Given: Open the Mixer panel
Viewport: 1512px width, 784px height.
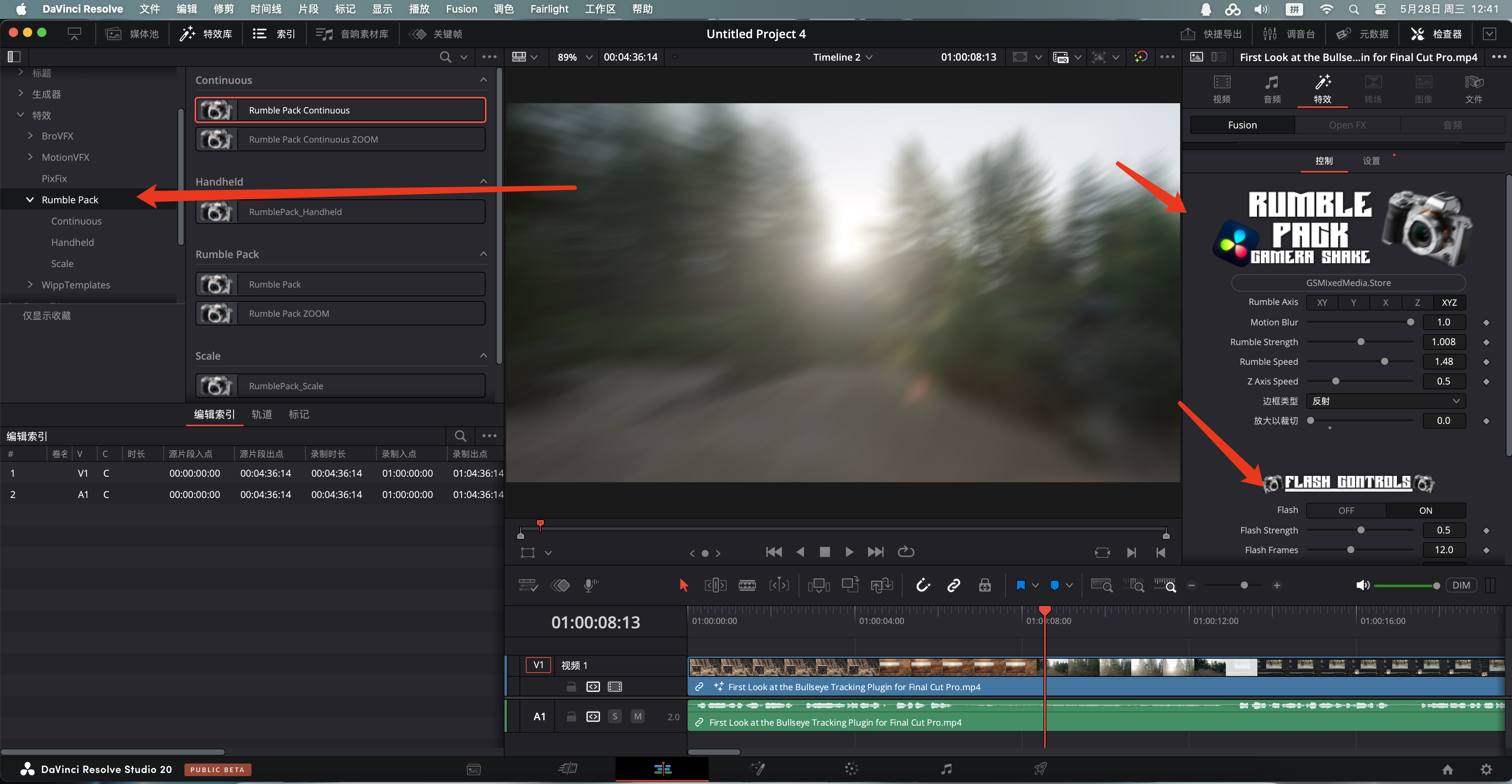Looking at the screenshot, I should (1289, 34).
